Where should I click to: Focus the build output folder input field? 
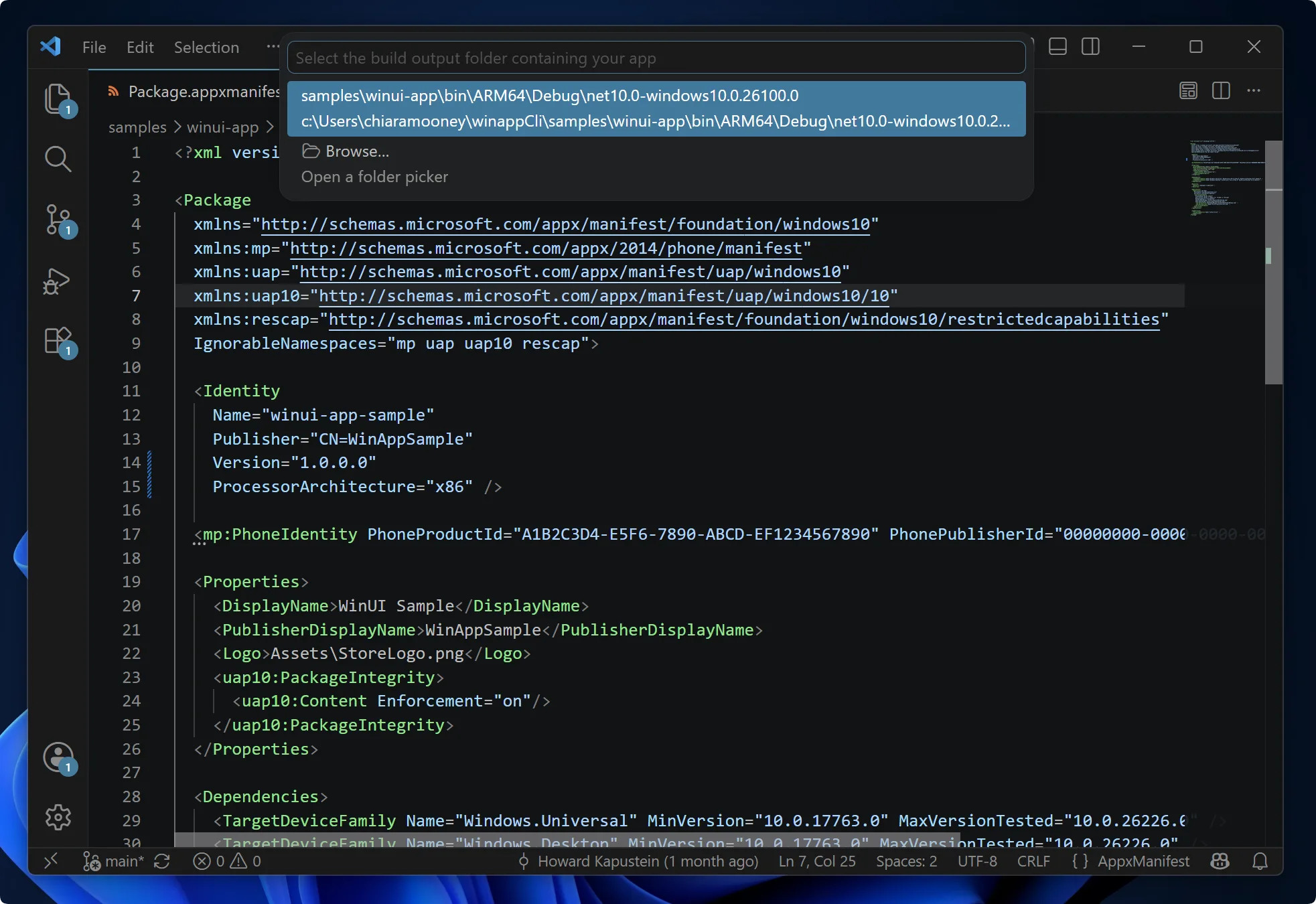click(656, 58)
